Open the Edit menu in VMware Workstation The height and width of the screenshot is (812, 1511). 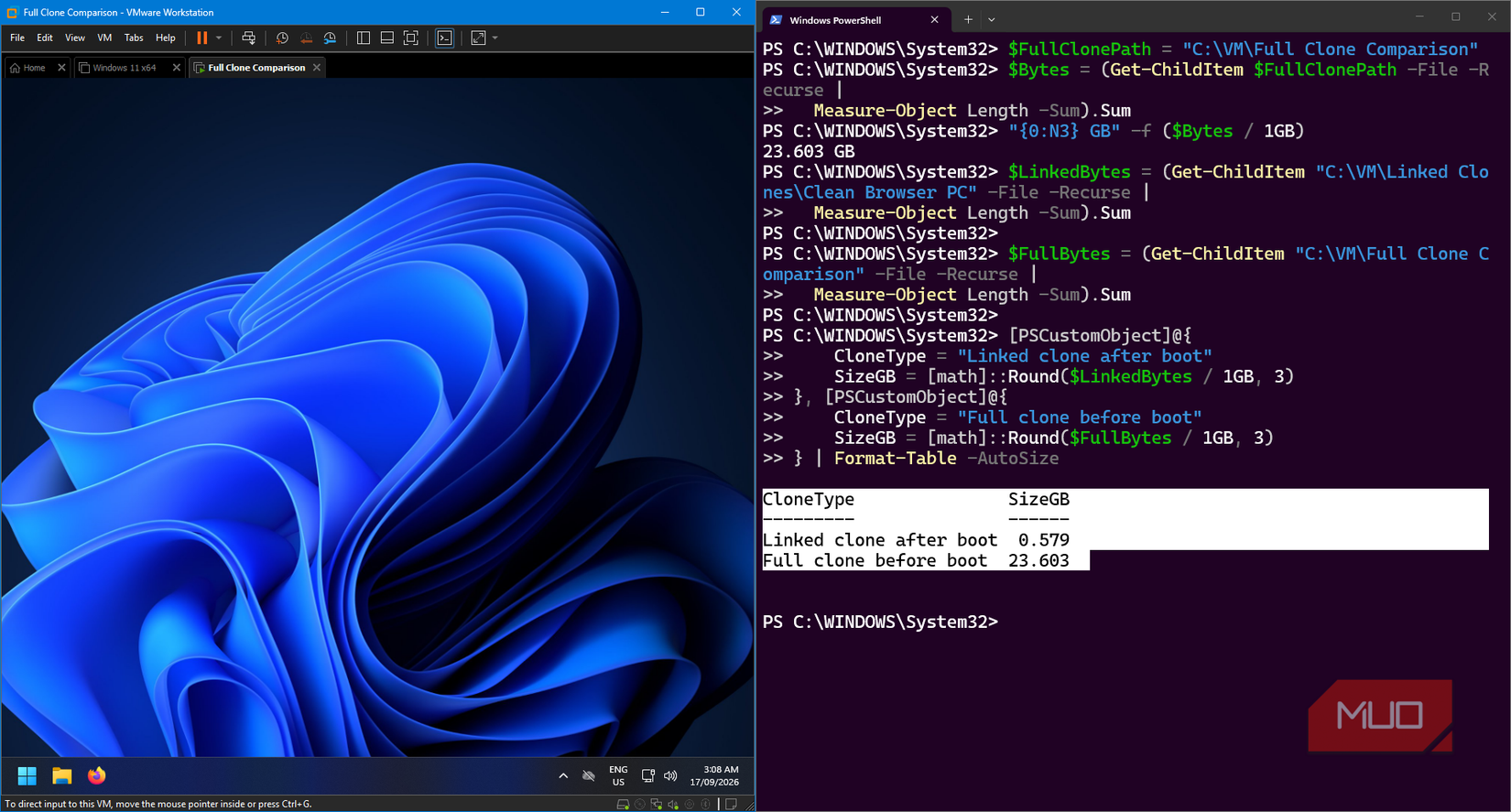(x=45, y=38)
